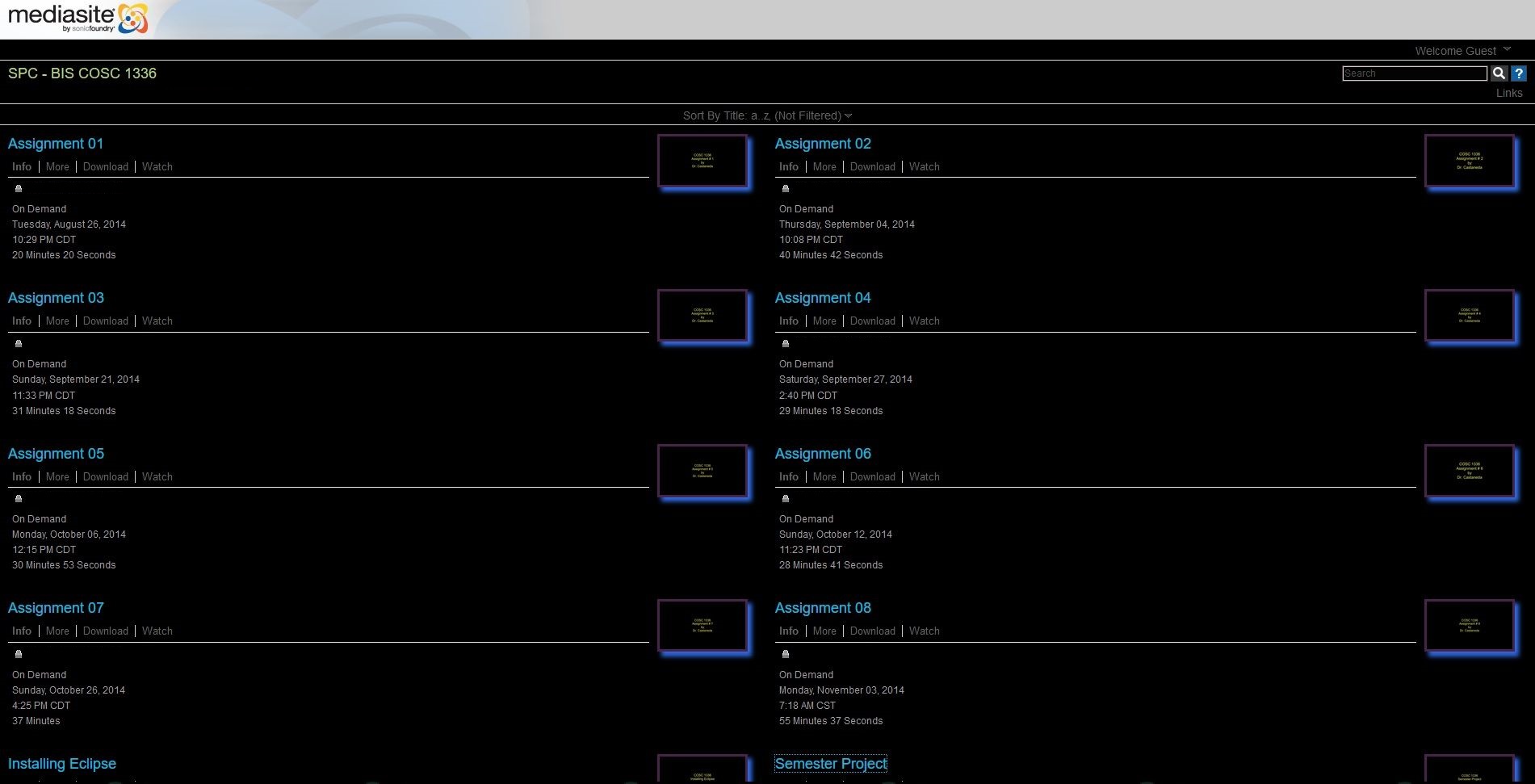Select the Info tab for Assignment 08

789,631
